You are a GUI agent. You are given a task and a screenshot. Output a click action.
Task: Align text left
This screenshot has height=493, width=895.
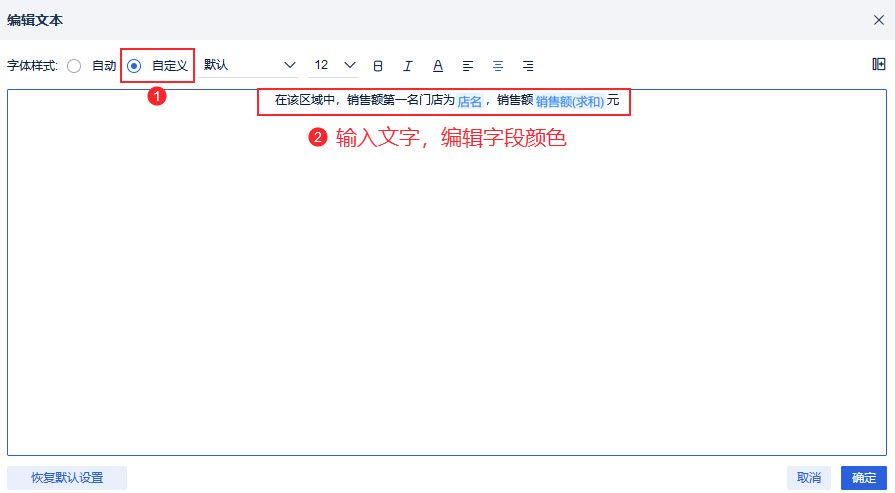[468, 66]
